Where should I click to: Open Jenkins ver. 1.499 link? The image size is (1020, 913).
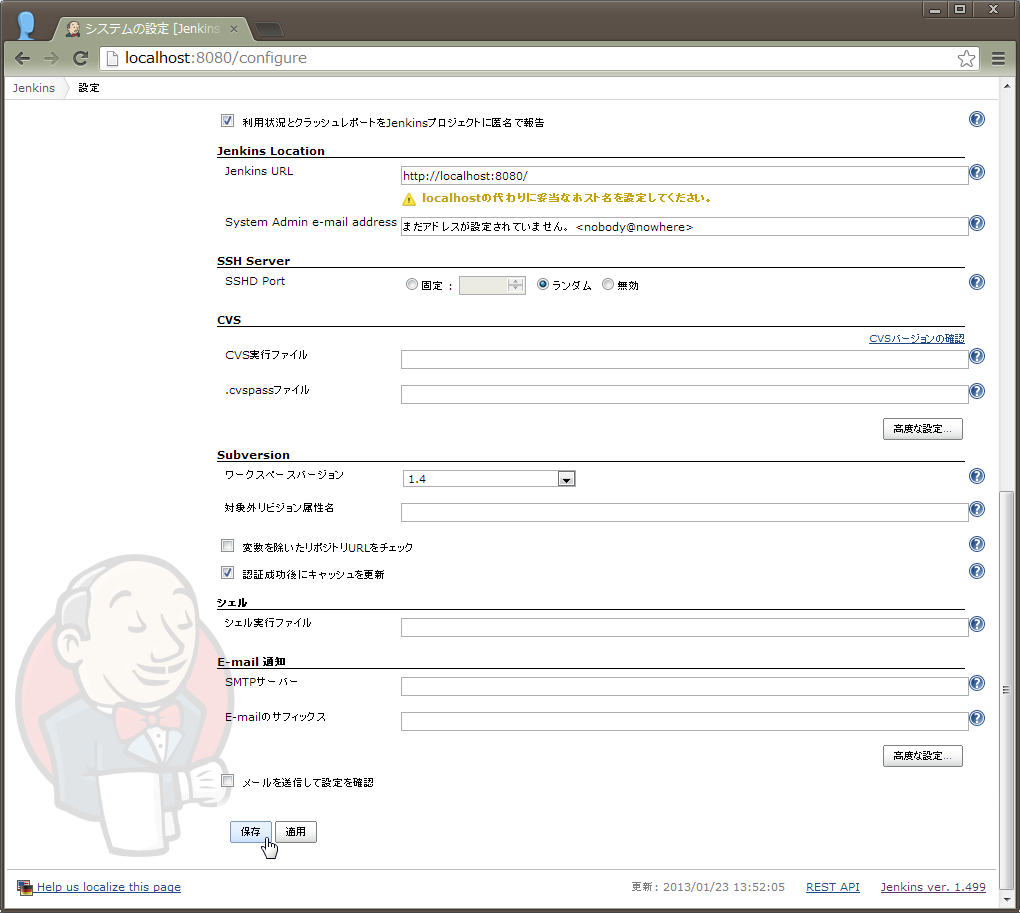point(933,887)
